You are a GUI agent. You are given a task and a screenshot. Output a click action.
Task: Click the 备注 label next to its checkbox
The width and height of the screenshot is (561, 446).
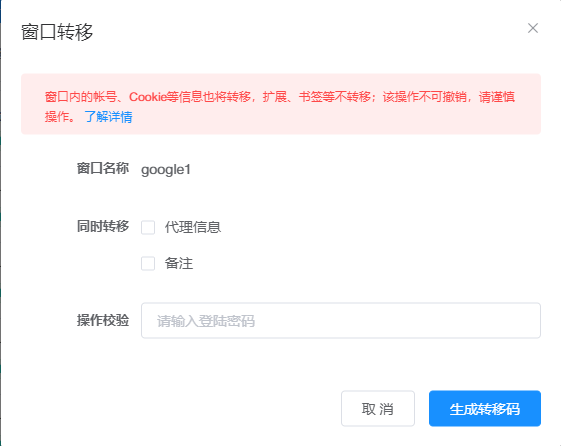pyautogui.click(x=179, y=264)
